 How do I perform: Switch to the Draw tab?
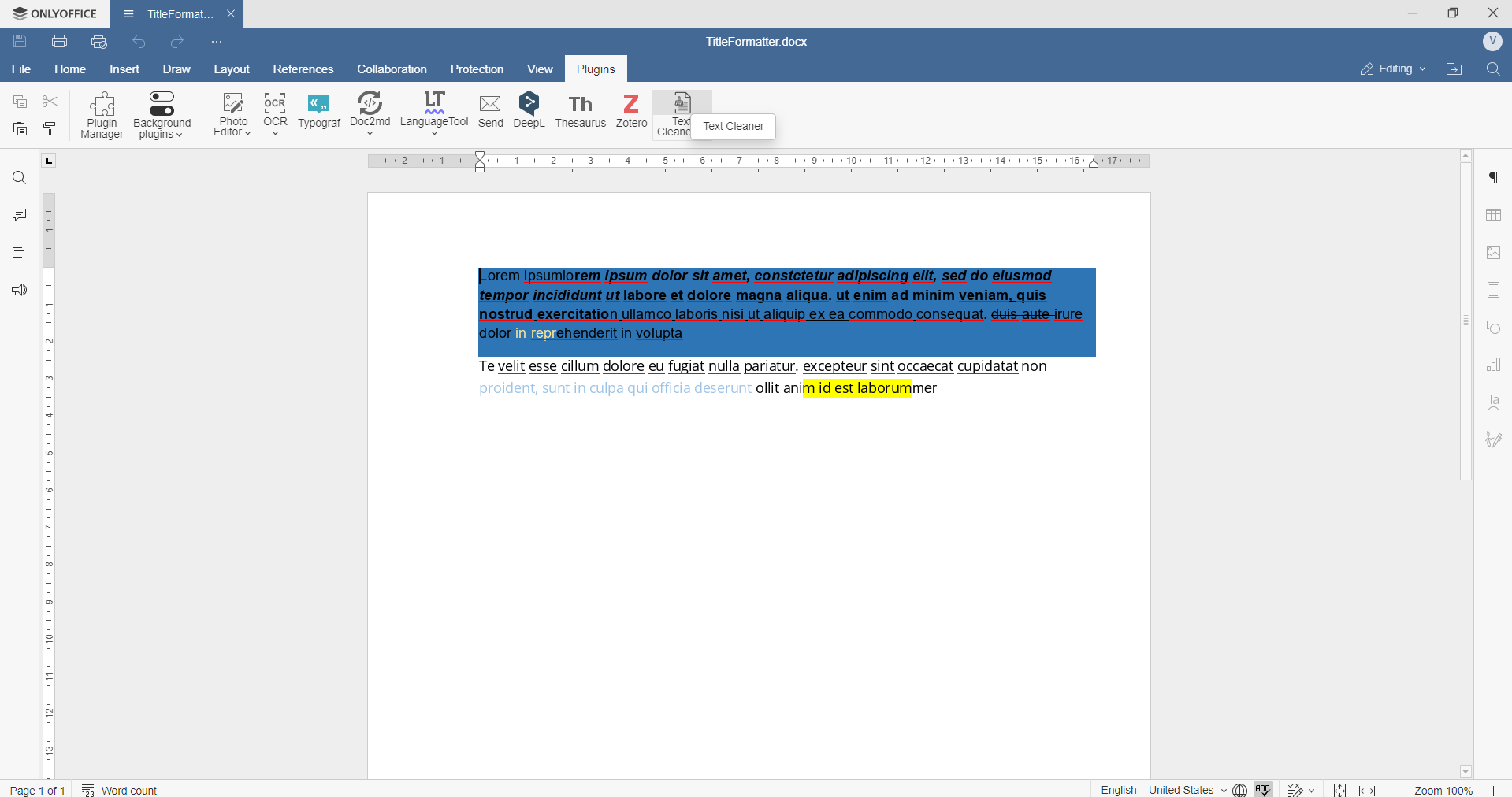176,69
